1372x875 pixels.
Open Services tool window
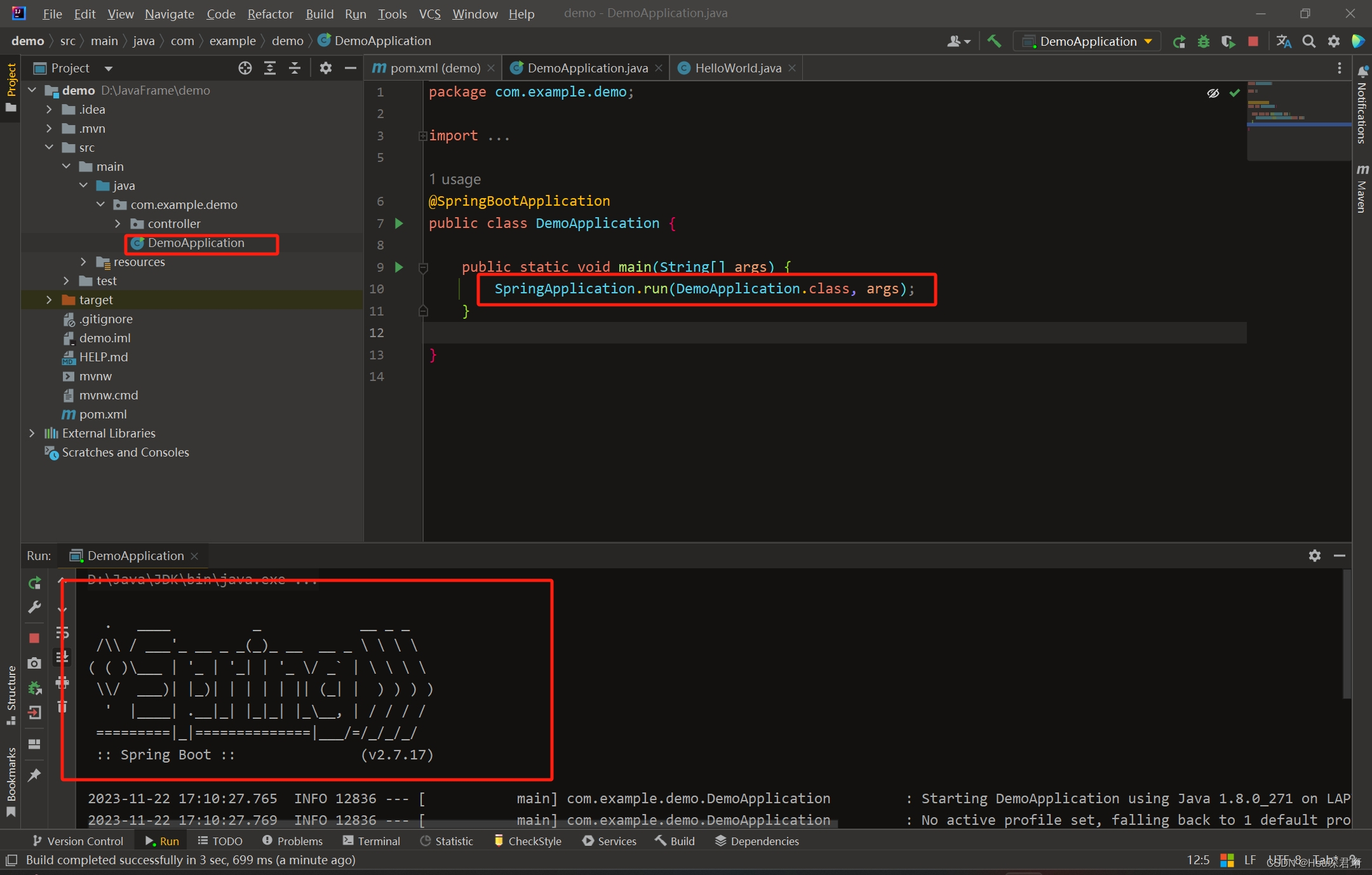609,841
